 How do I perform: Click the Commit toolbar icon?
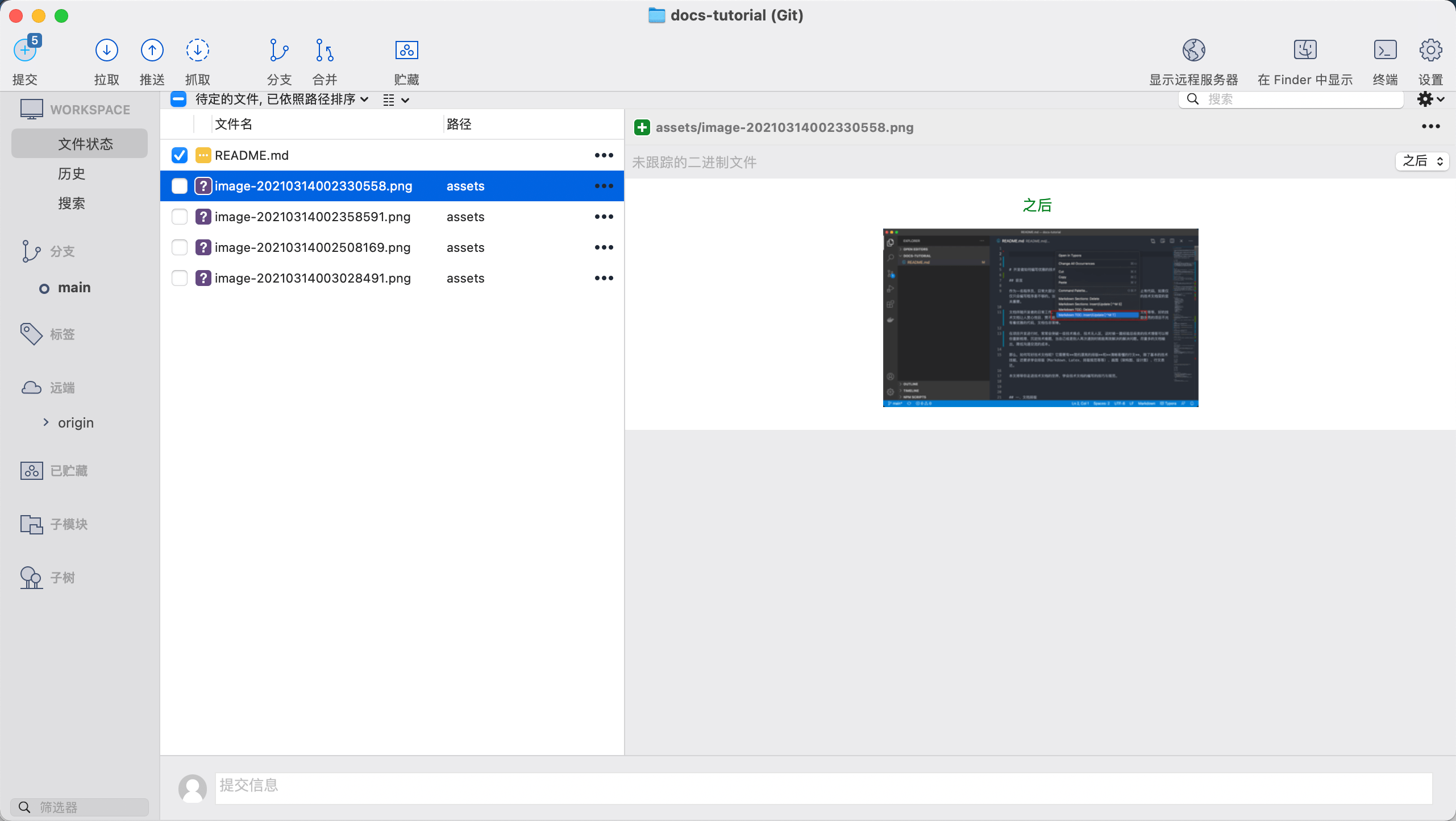pos(25,51)
